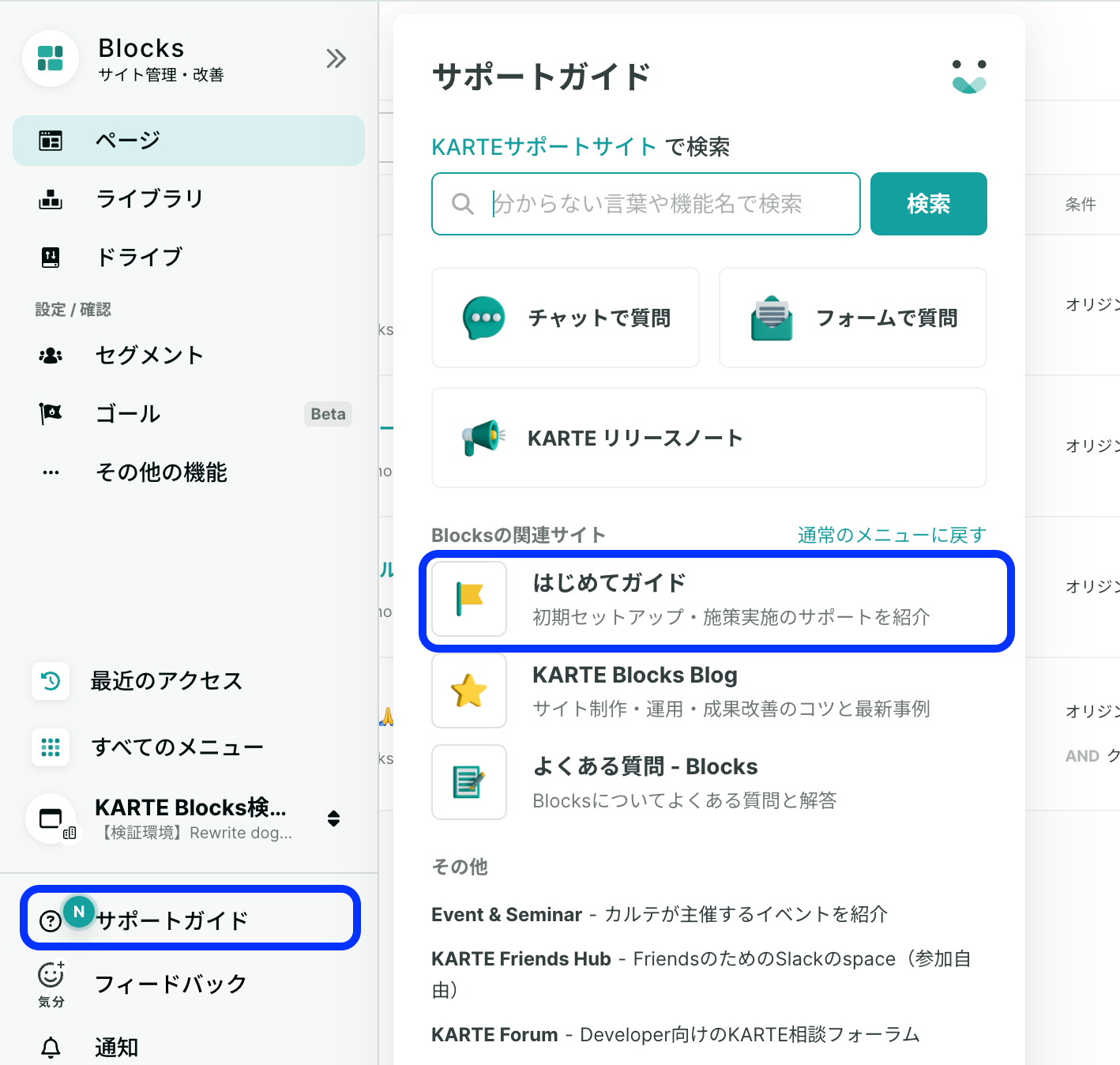Open KARTE Blocks Blog entry

coord(709,691)
